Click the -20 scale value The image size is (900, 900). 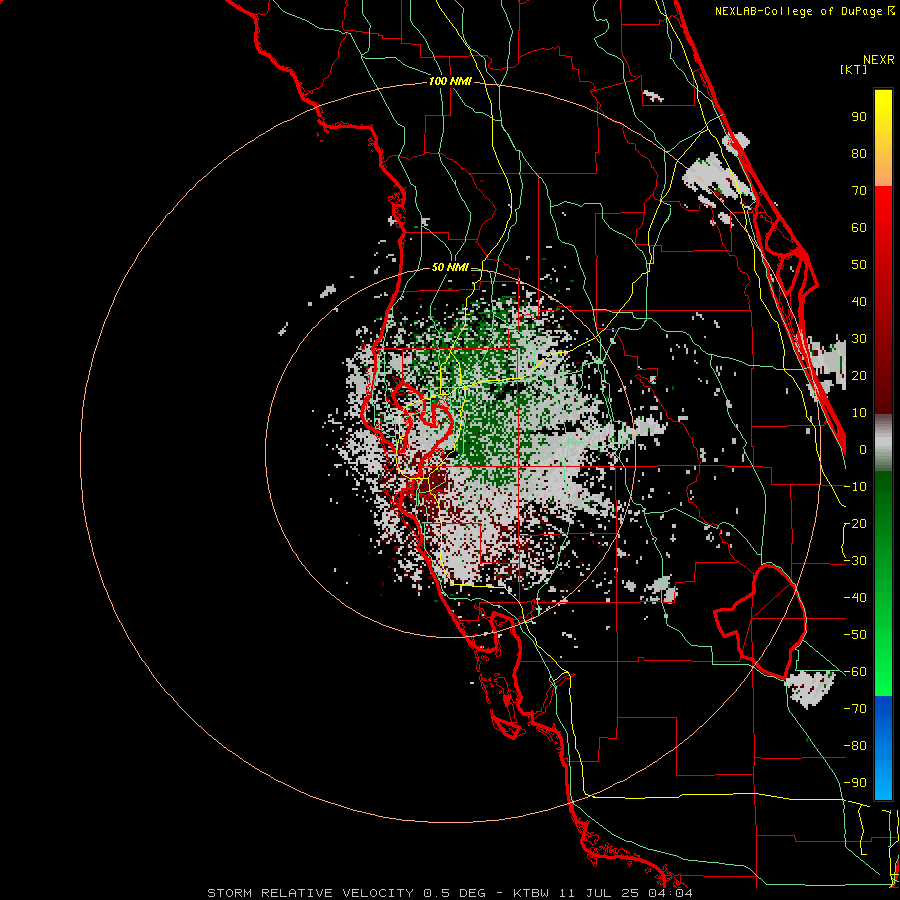(855, 523)
